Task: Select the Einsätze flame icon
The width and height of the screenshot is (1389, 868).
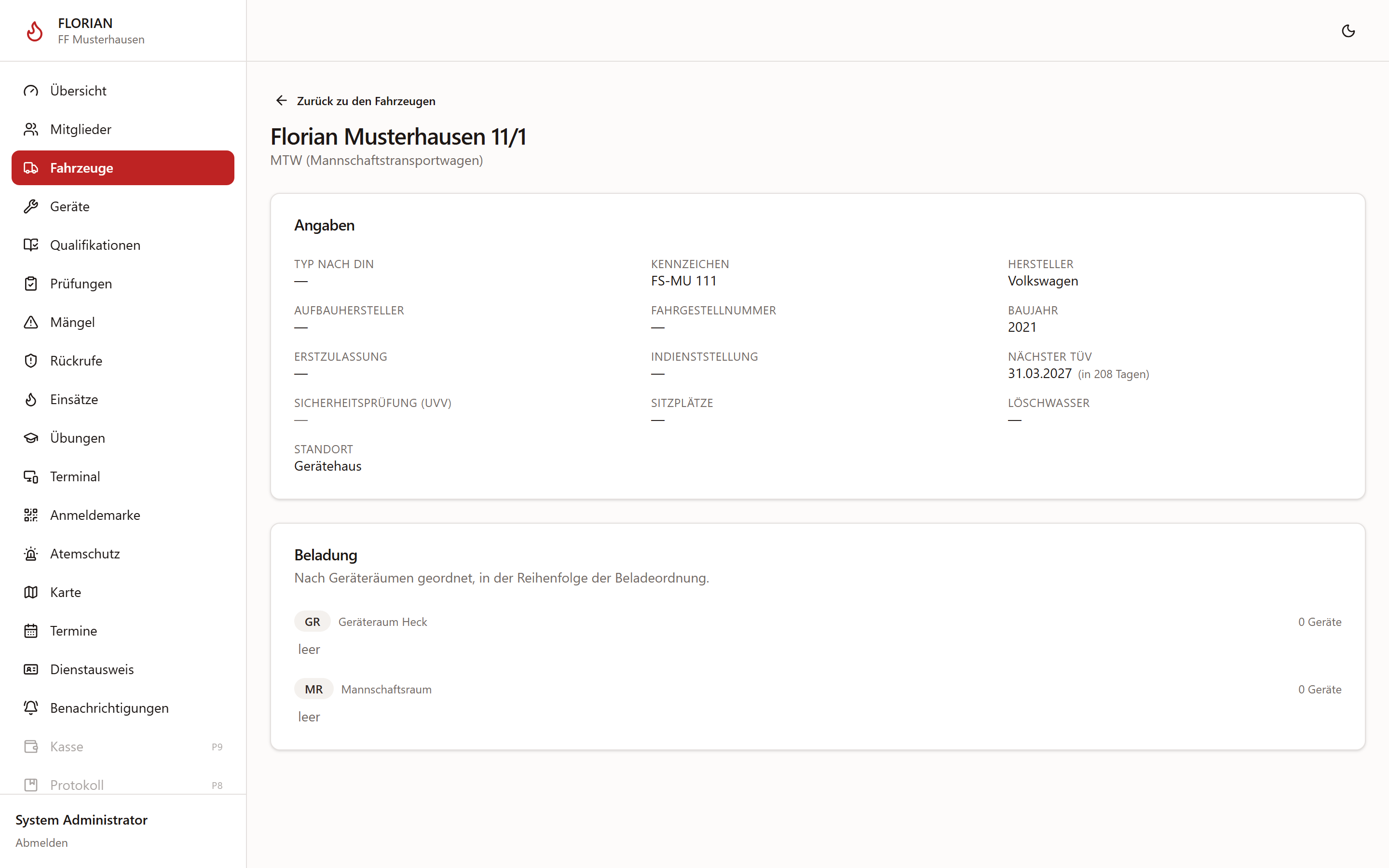Action: click(x=31, y=399)
